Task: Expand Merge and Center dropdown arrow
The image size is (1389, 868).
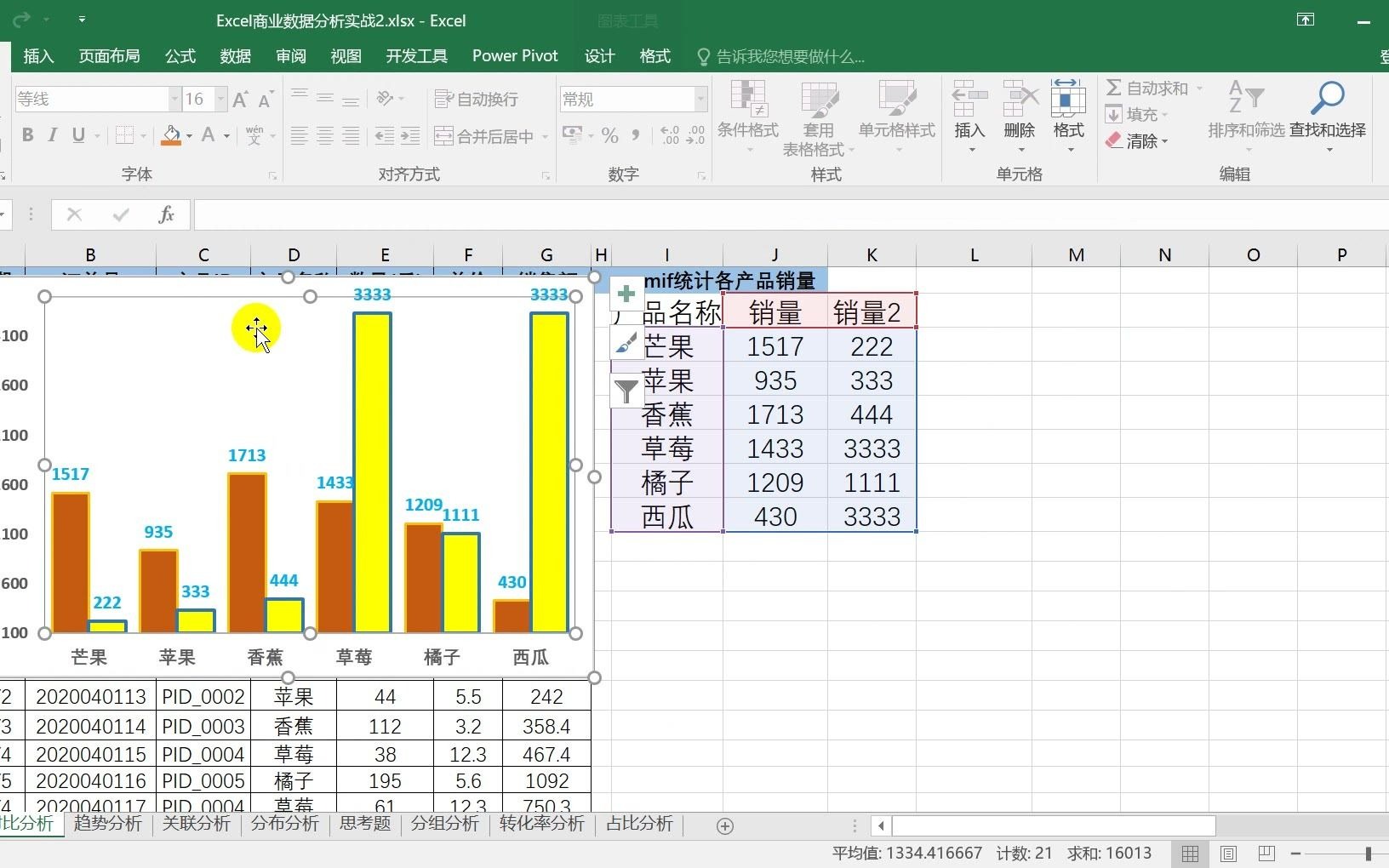Action: (x=545, y=136)
